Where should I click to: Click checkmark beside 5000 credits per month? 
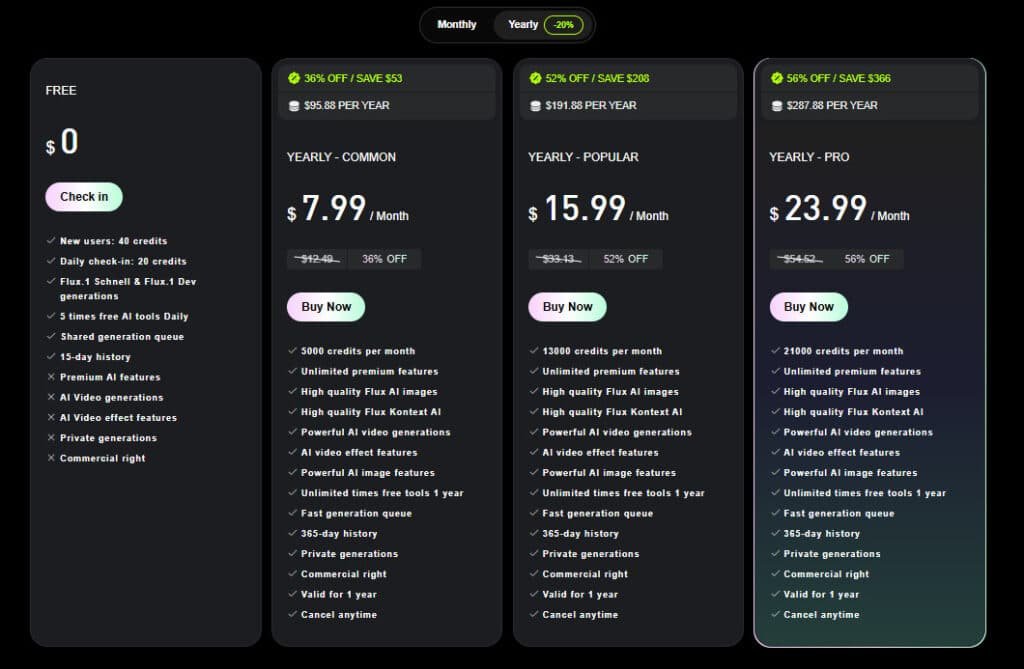coord(292,351)
